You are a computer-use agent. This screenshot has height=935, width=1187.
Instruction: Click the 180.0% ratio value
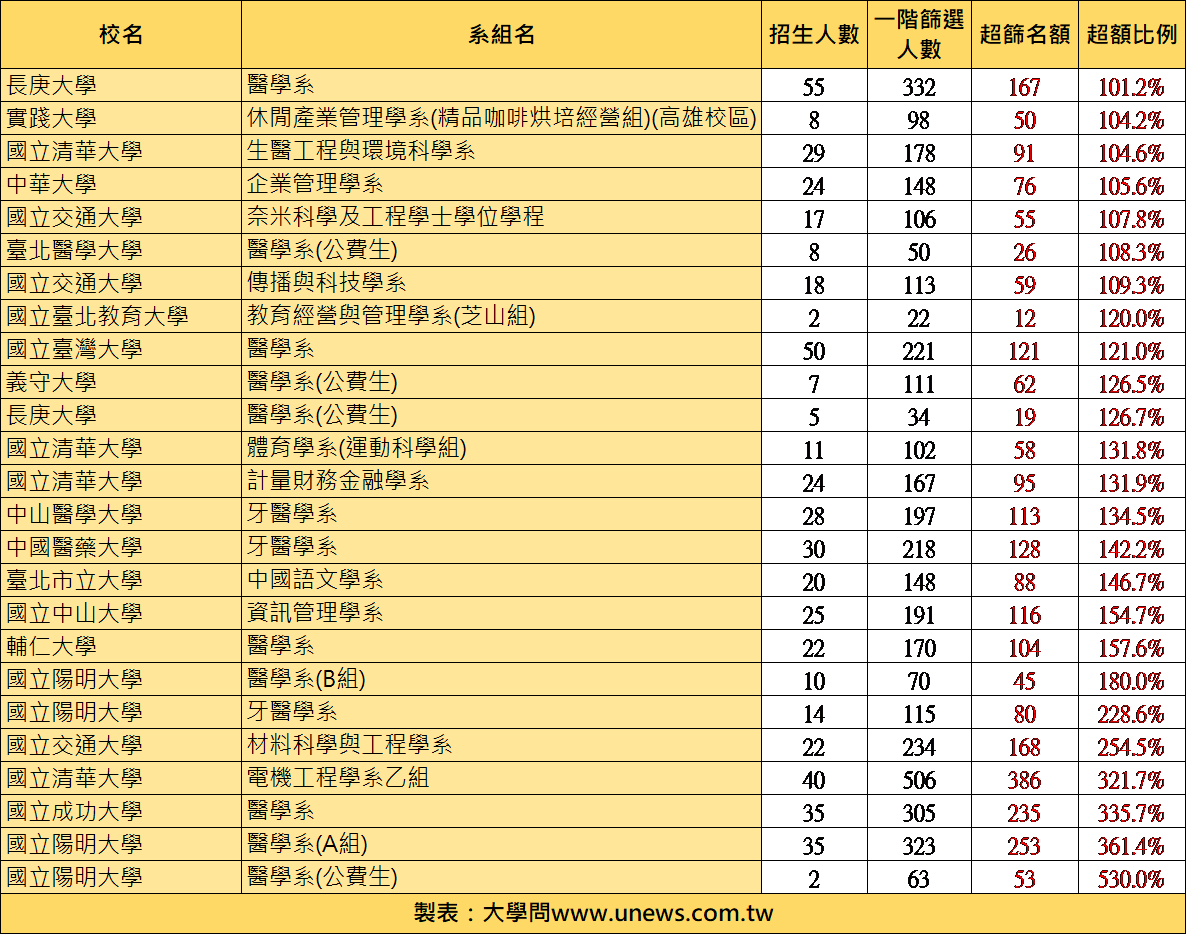1132,681
